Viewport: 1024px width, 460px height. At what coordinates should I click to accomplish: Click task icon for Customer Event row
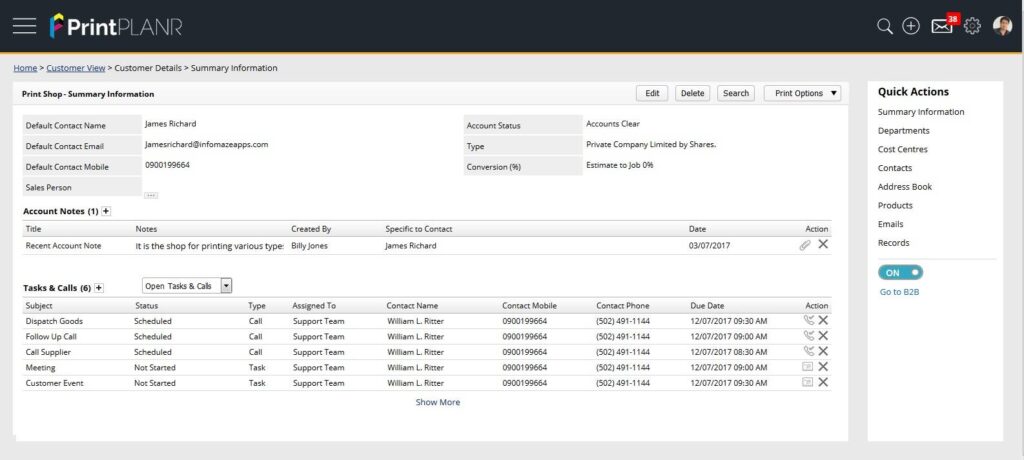click(x=808, y=382)
